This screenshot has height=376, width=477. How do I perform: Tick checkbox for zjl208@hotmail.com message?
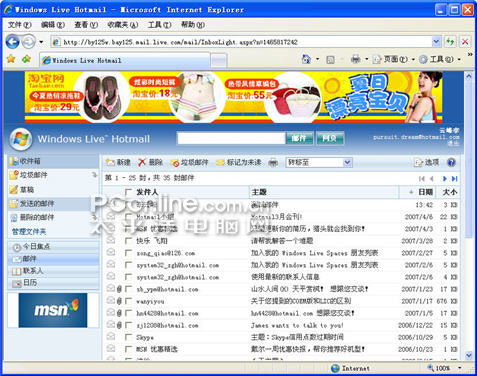pos(128,325)
